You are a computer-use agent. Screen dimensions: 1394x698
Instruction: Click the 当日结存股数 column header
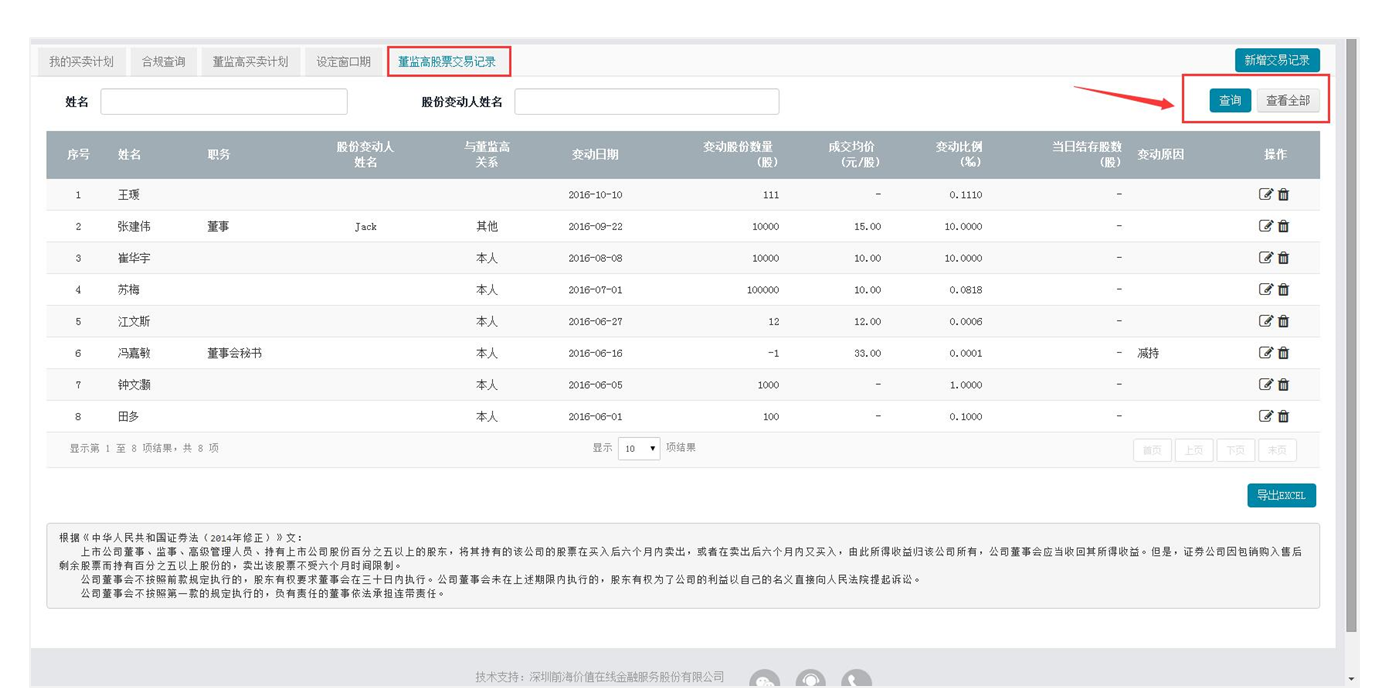(1087, 154)
